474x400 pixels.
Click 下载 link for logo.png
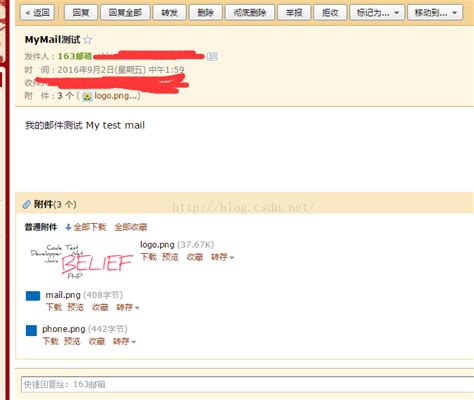148,257
